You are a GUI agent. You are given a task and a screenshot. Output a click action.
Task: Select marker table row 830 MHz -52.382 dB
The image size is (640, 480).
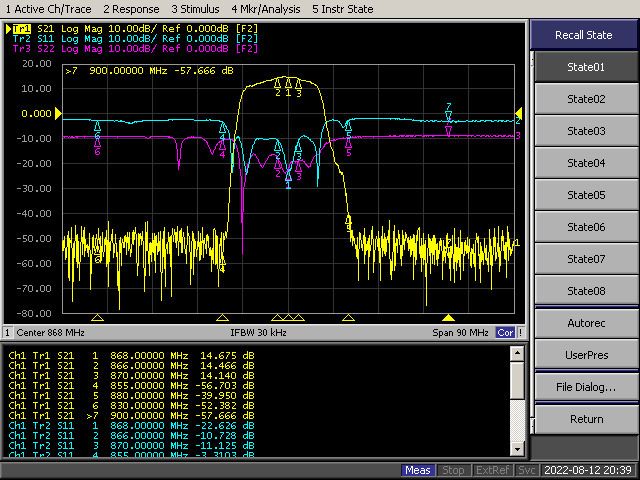(131, 406)
